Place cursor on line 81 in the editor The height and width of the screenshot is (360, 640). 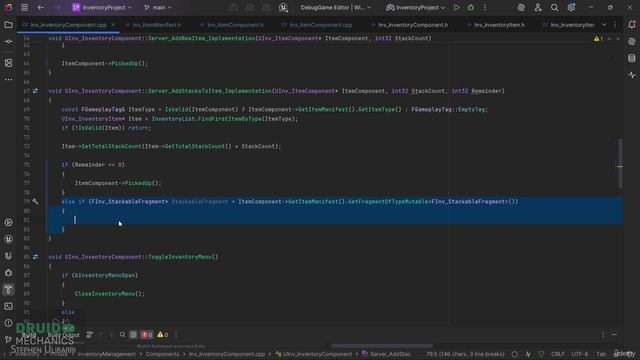pos(335,220)
